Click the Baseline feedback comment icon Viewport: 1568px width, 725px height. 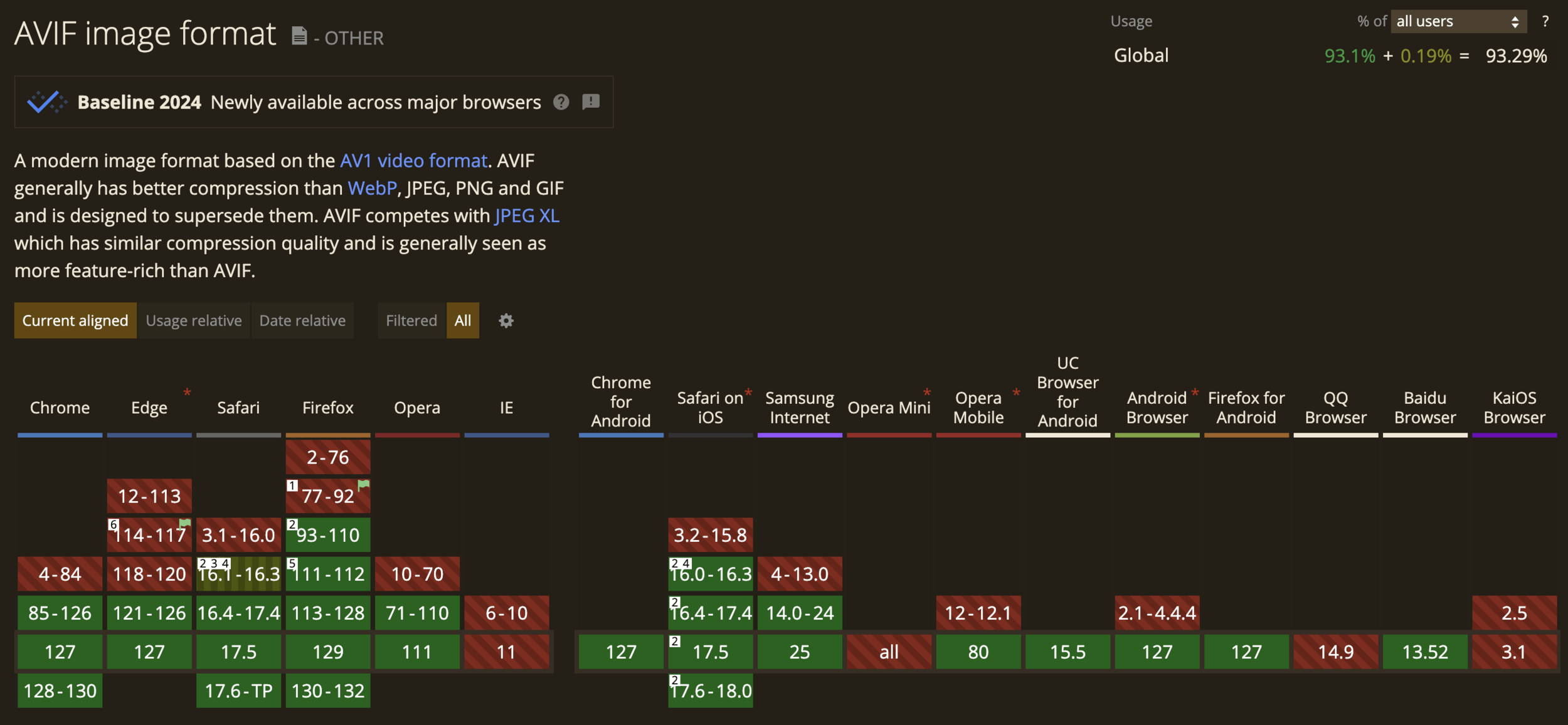[590, 102]
